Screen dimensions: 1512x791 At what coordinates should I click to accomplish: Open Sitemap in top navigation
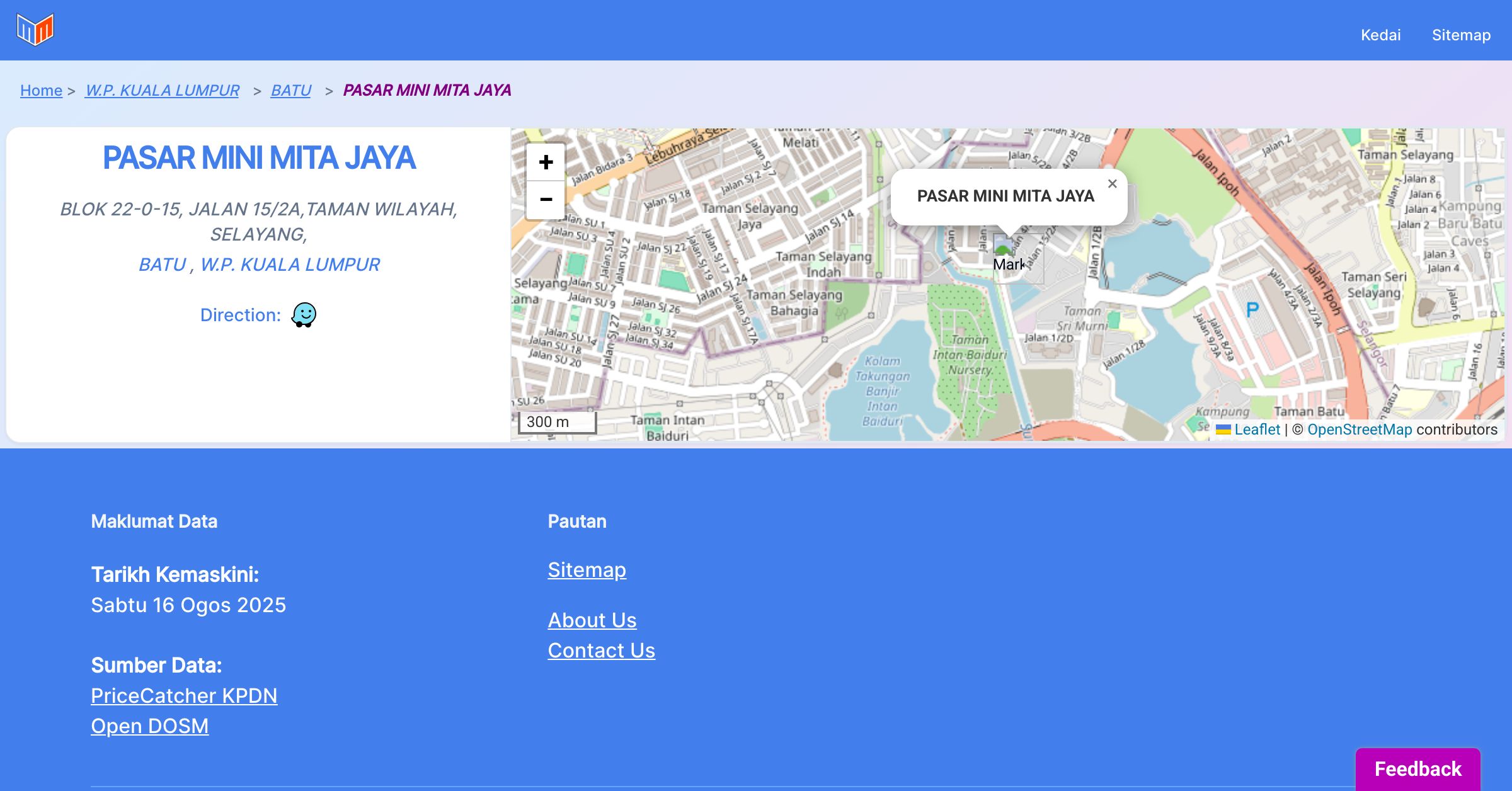(1461, 35)
